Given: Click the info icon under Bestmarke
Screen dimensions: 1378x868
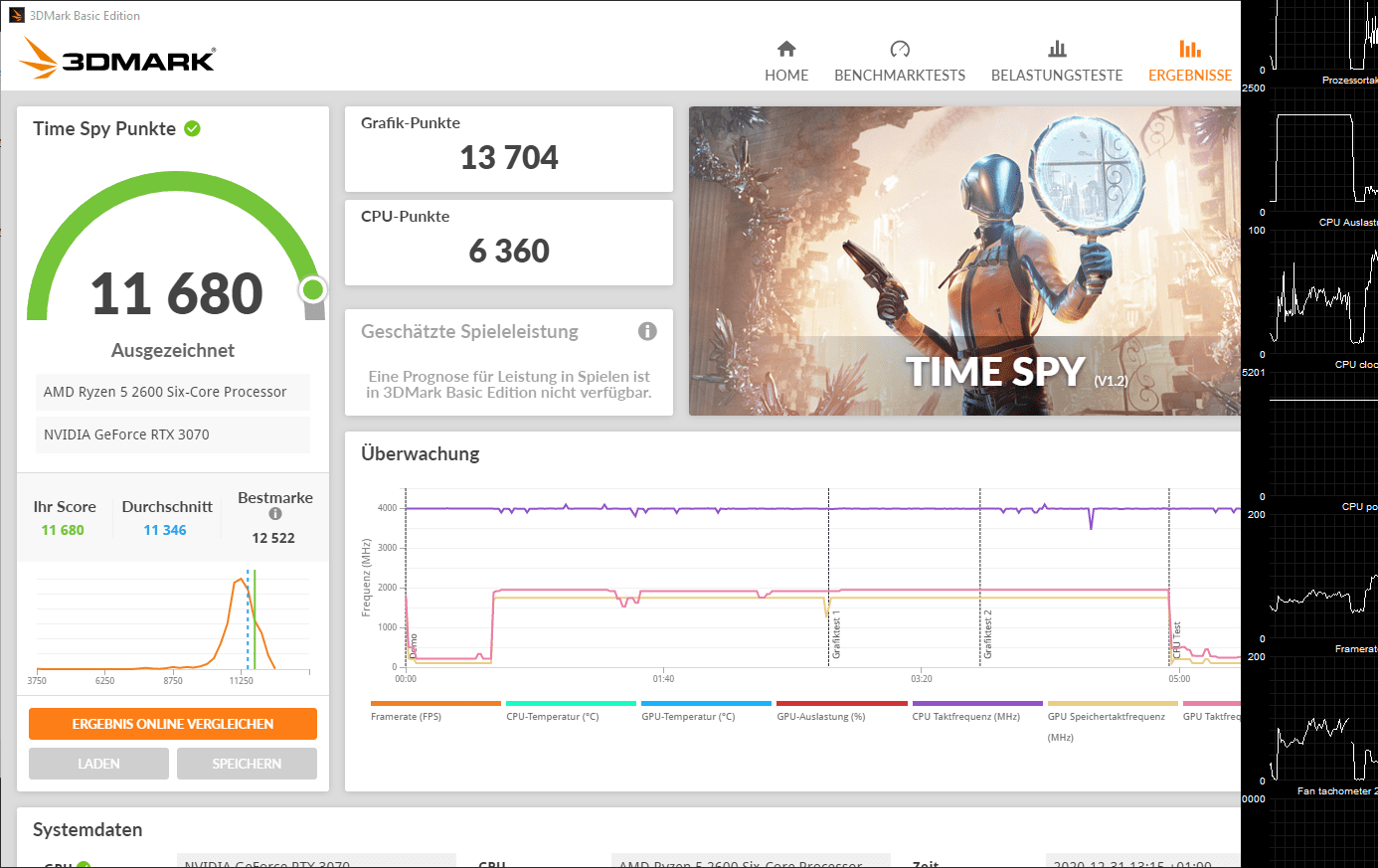Looking at the screenshot, I should (x=275, y=514).
